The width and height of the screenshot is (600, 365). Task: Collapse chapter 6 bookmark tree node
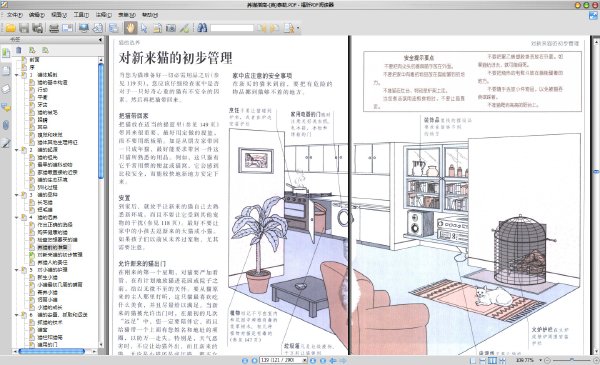point(17,315)
